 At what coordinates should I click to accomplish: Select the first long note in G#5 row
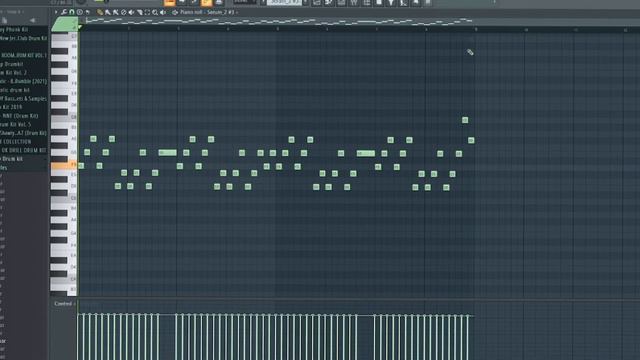point(168,153)
